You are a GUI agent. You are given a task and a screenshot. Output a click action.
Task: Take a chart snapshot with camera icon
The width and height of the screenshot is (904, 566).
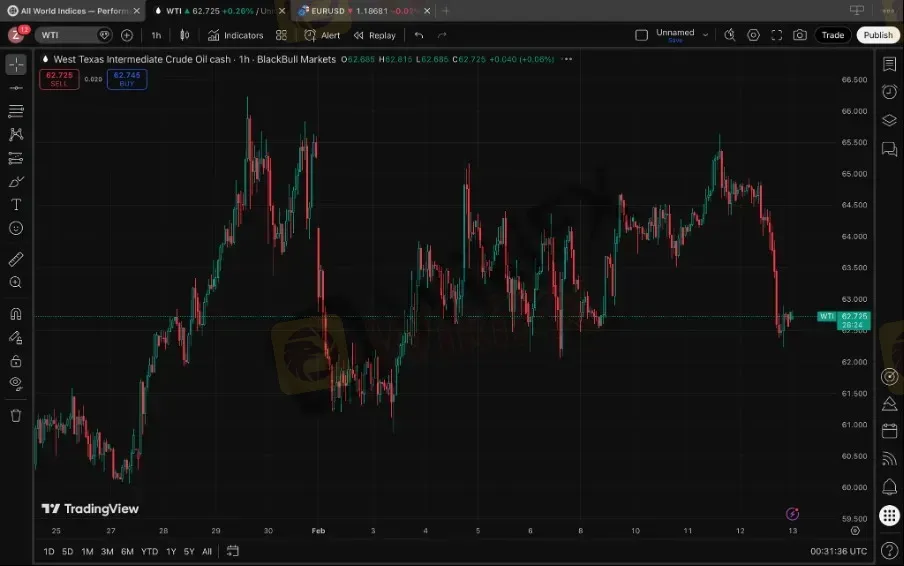[800, 35]
